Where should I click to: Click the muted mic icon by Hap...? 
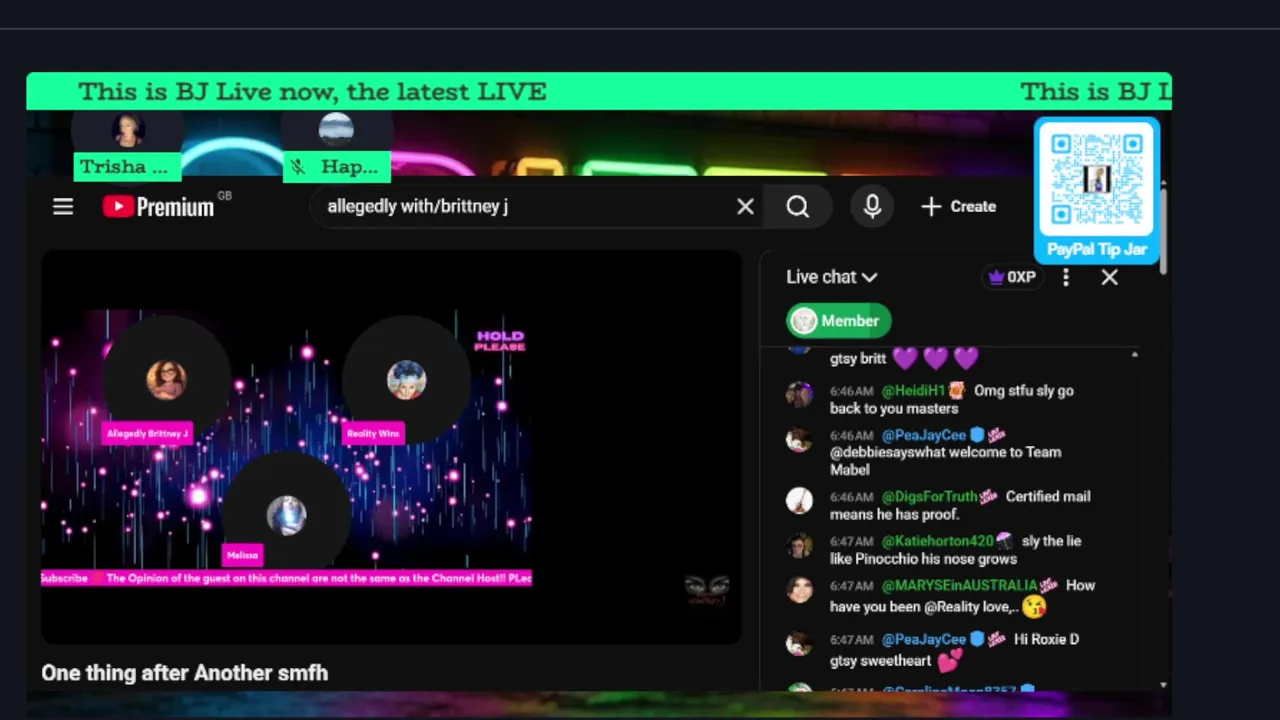point(298,167)
